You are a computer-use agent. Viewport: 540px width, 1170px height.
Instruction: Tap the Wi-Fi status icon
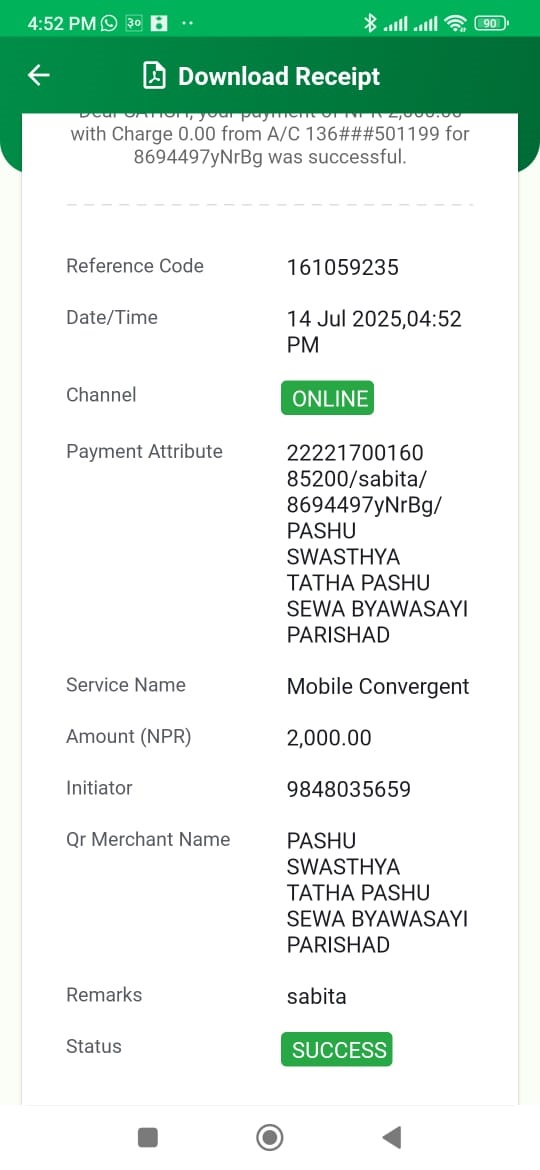click(x=455, y=23)
